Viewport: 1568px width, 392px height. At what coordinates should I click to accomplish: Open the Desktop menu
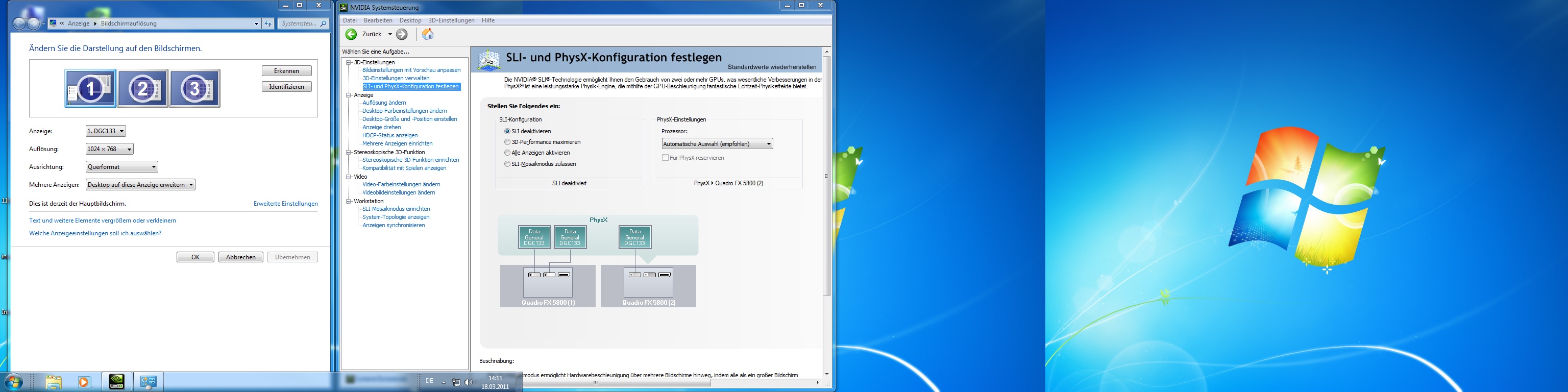[410, 21]
